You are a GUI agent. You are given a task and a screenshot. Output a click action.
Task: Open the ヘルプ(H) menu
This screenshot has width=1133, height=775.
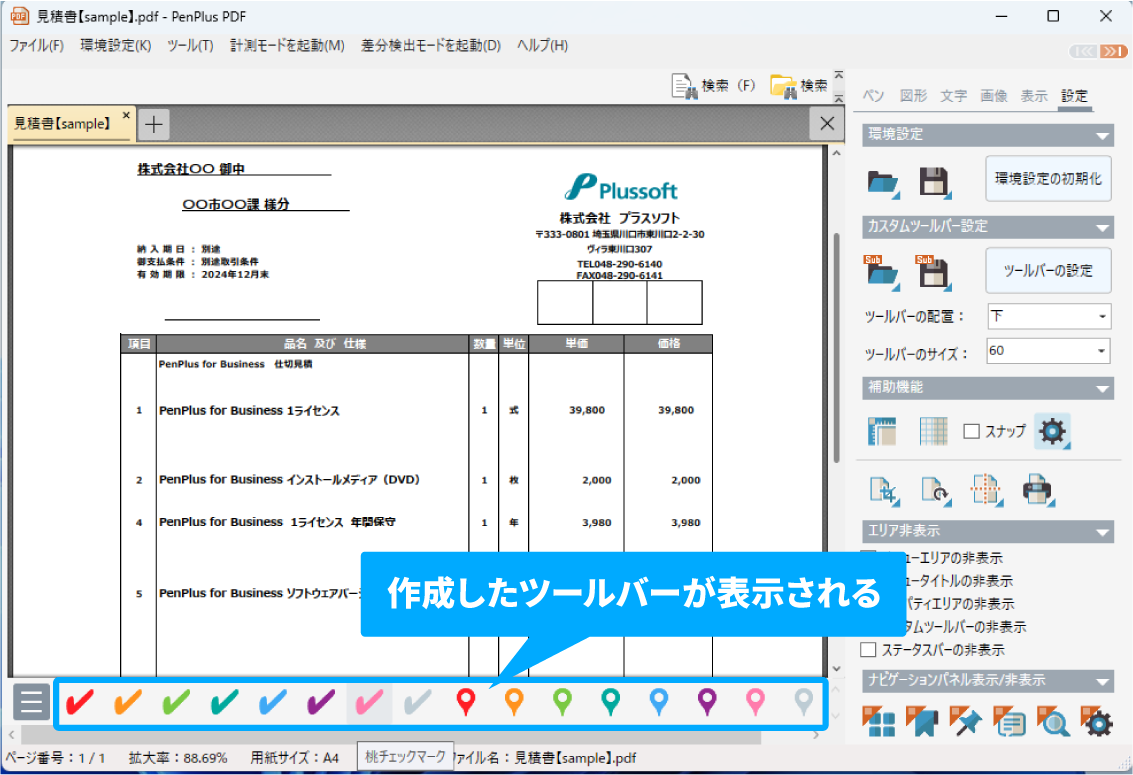[x=542, y=46]
